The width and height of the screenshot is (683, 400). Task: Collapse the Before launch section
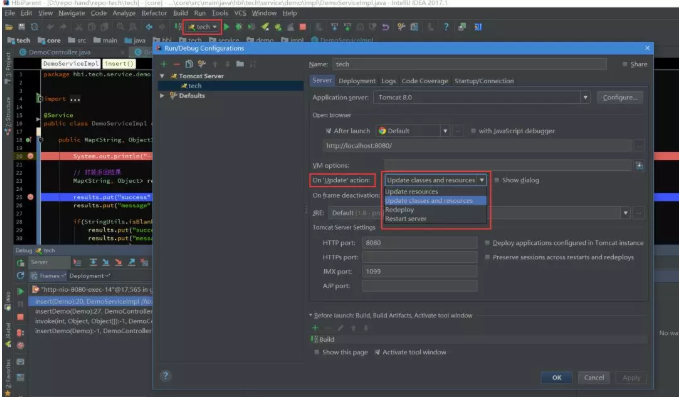click(x=311, y=315)
